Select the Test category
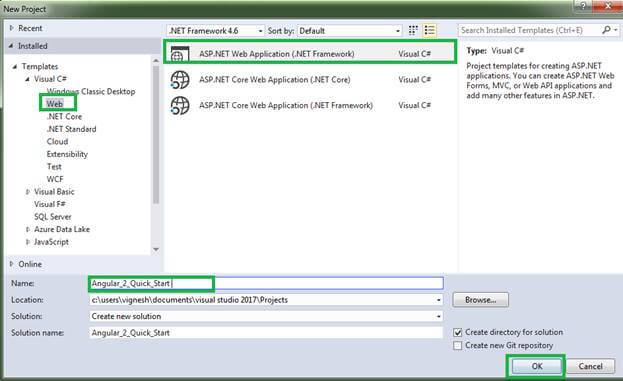This screenshot has width=623, height=381. click(x=54, y=166)
